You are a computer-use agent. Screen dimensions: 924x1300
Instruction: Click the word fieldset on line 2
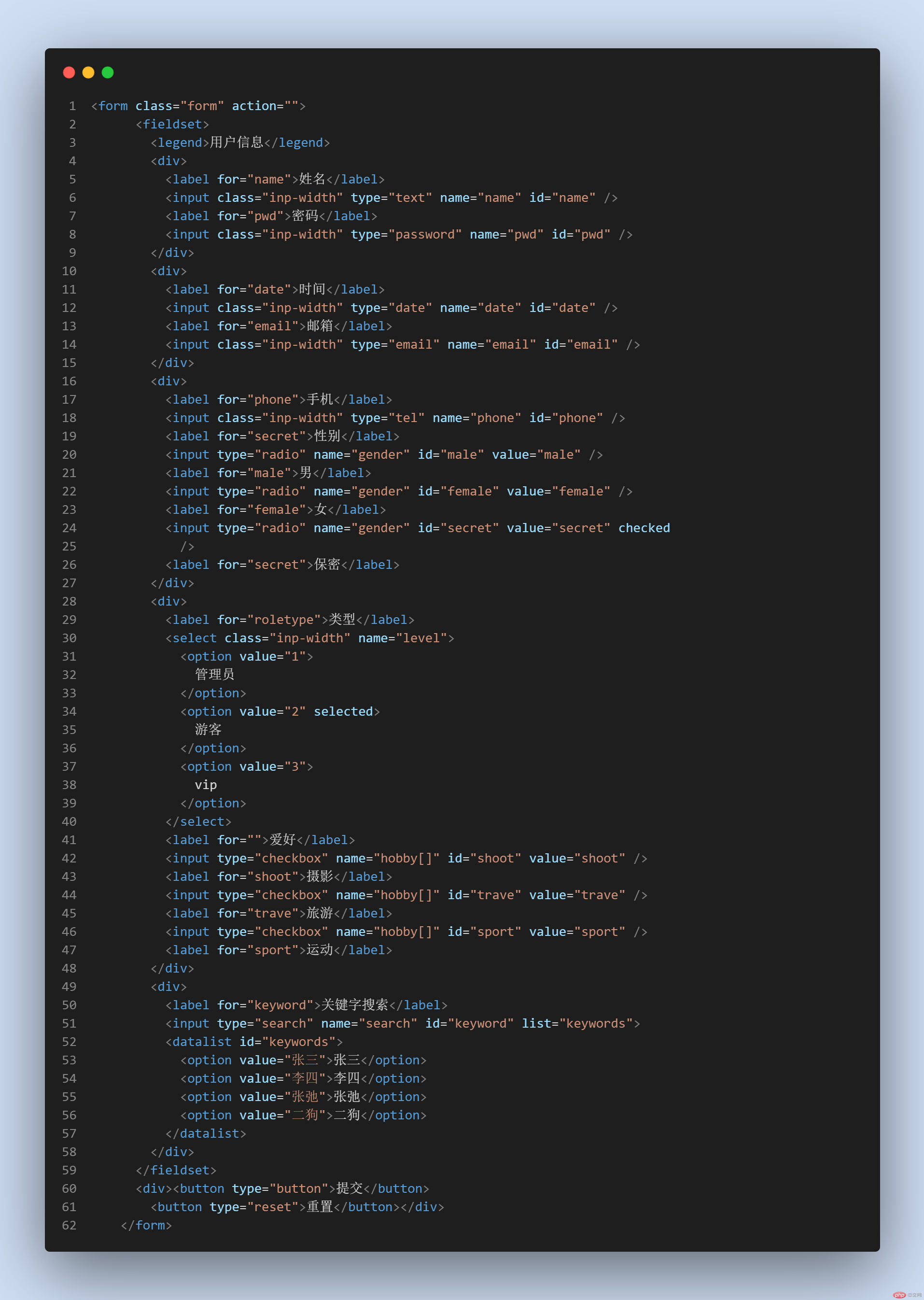pyautogui.click(x=172, y=124)
